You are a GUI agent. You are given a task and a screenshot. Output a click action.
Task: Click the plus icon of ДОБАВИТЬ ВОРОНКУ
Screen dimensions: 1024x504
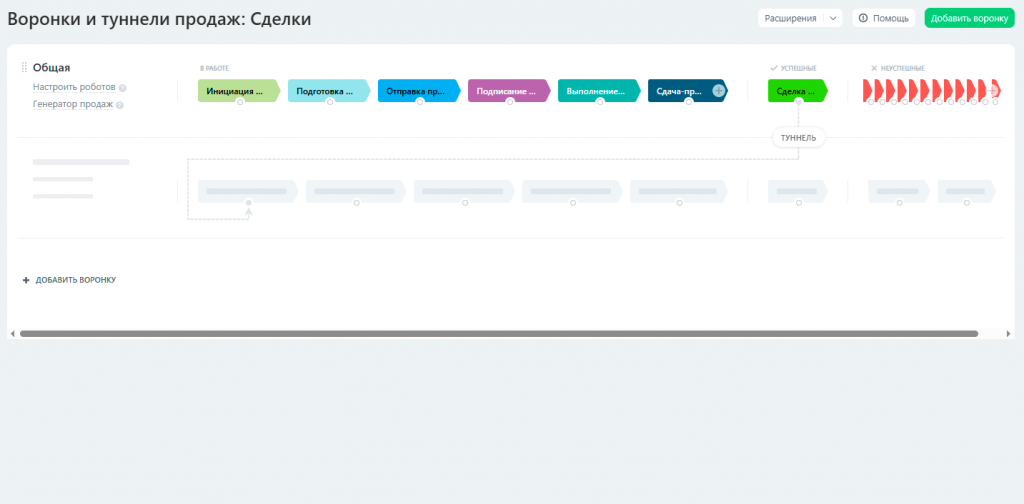26,280
